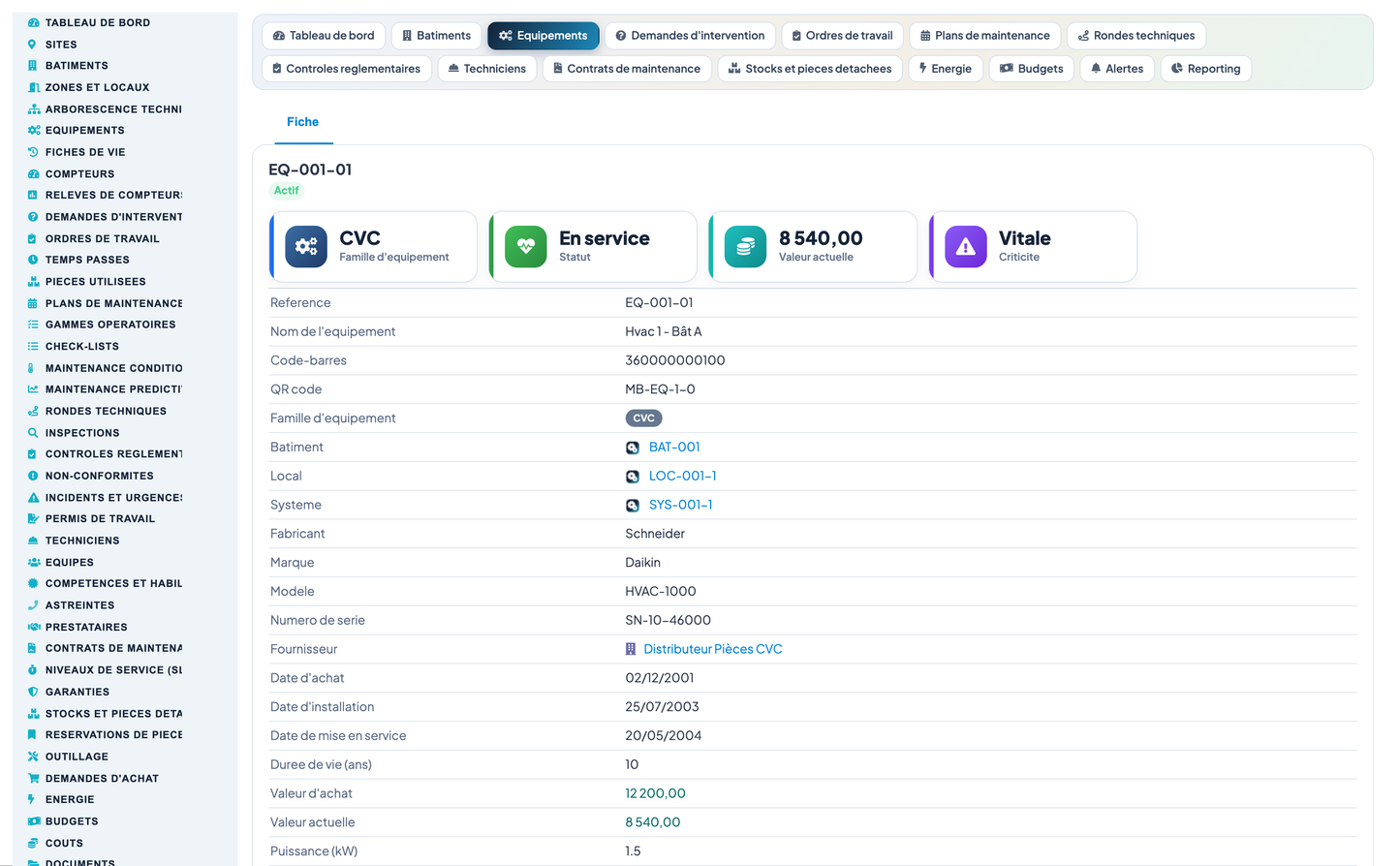Click the icon beside BAT-001

tap(633, 448)
